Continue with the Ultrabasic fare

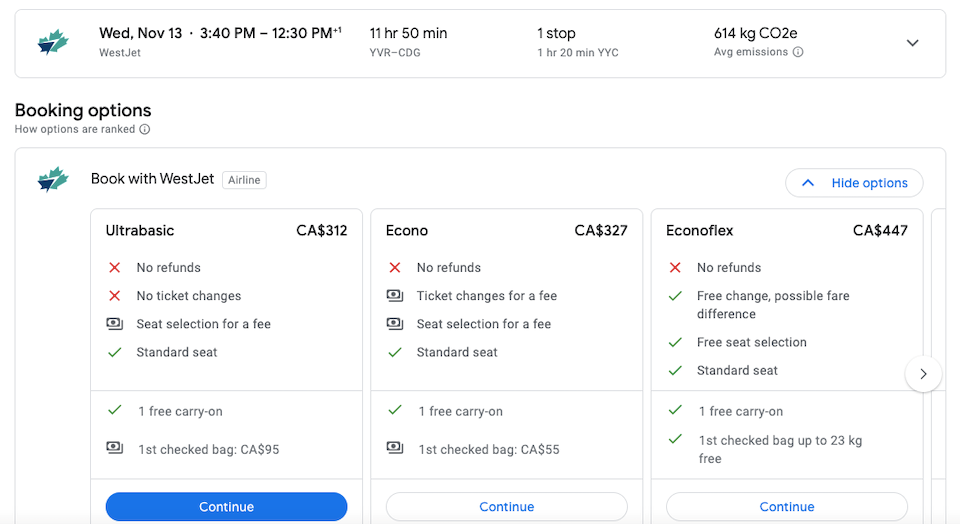tap(227, 507)
